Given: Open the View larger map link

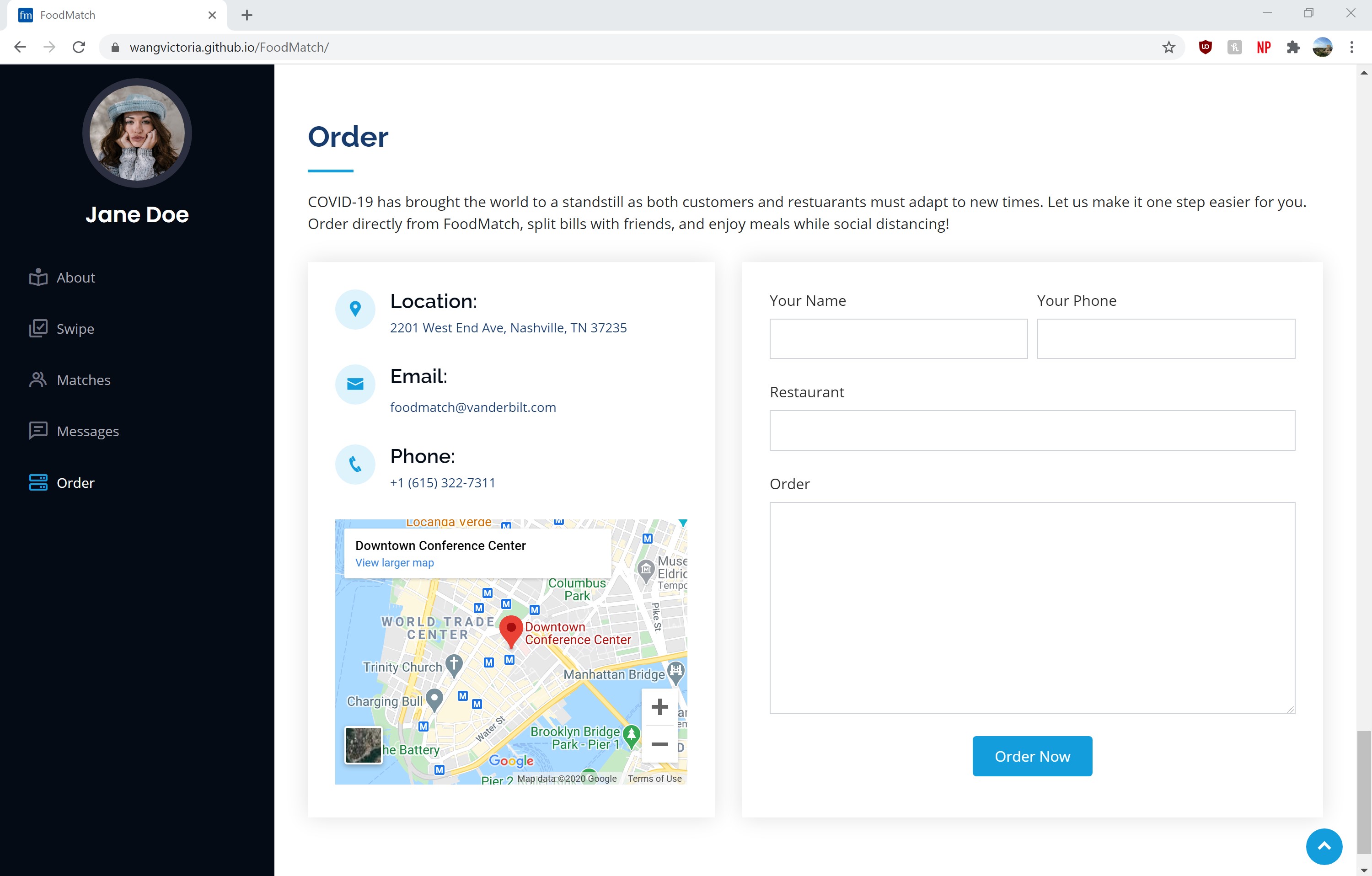Looking at the screenshot, I should tap(394, 563).
